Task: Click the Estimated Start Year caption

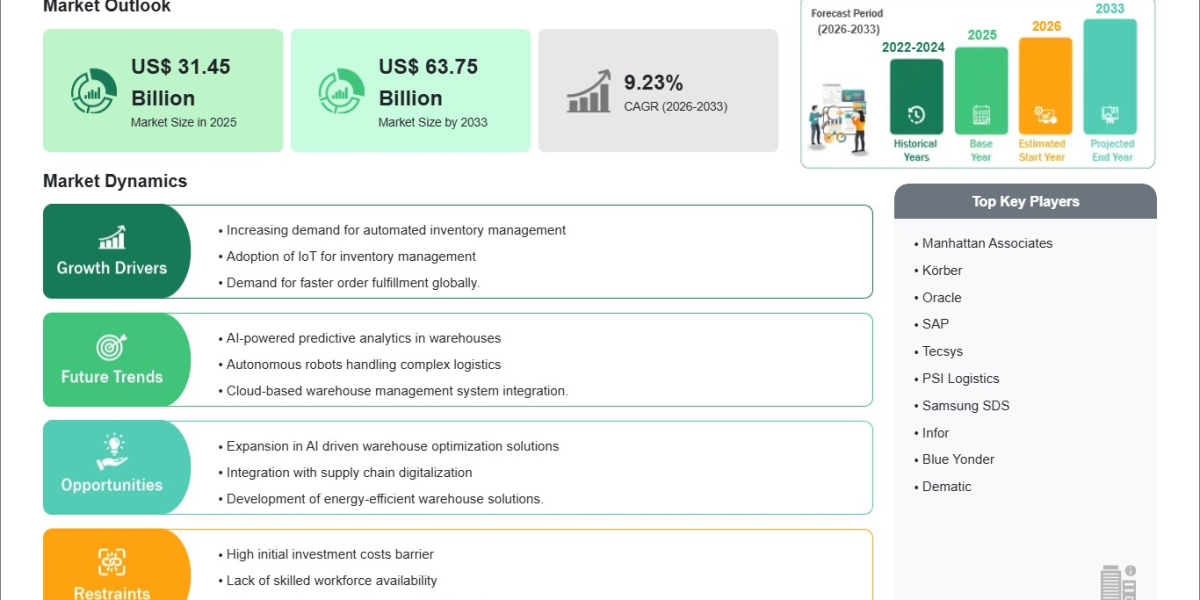Action: (1042, 150)
